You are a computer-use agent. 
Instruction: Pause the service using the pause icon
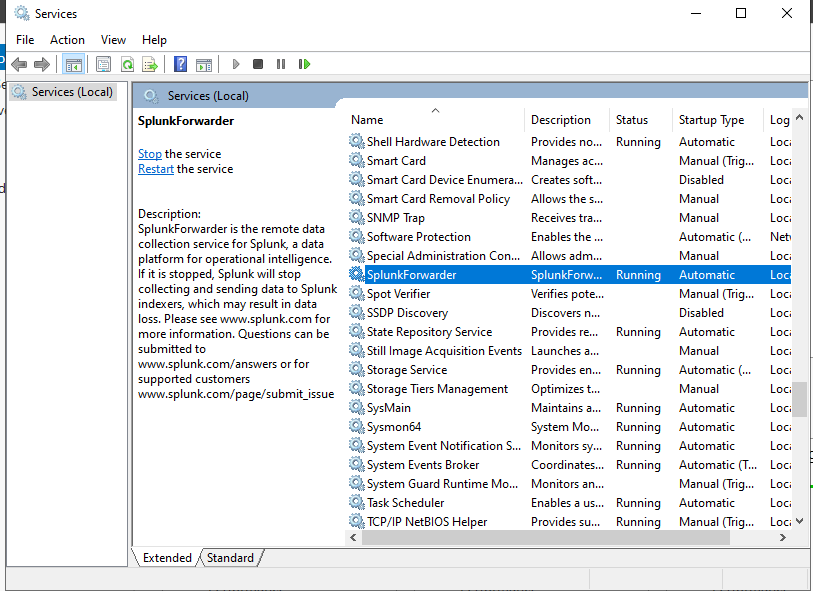pos(281,64)
